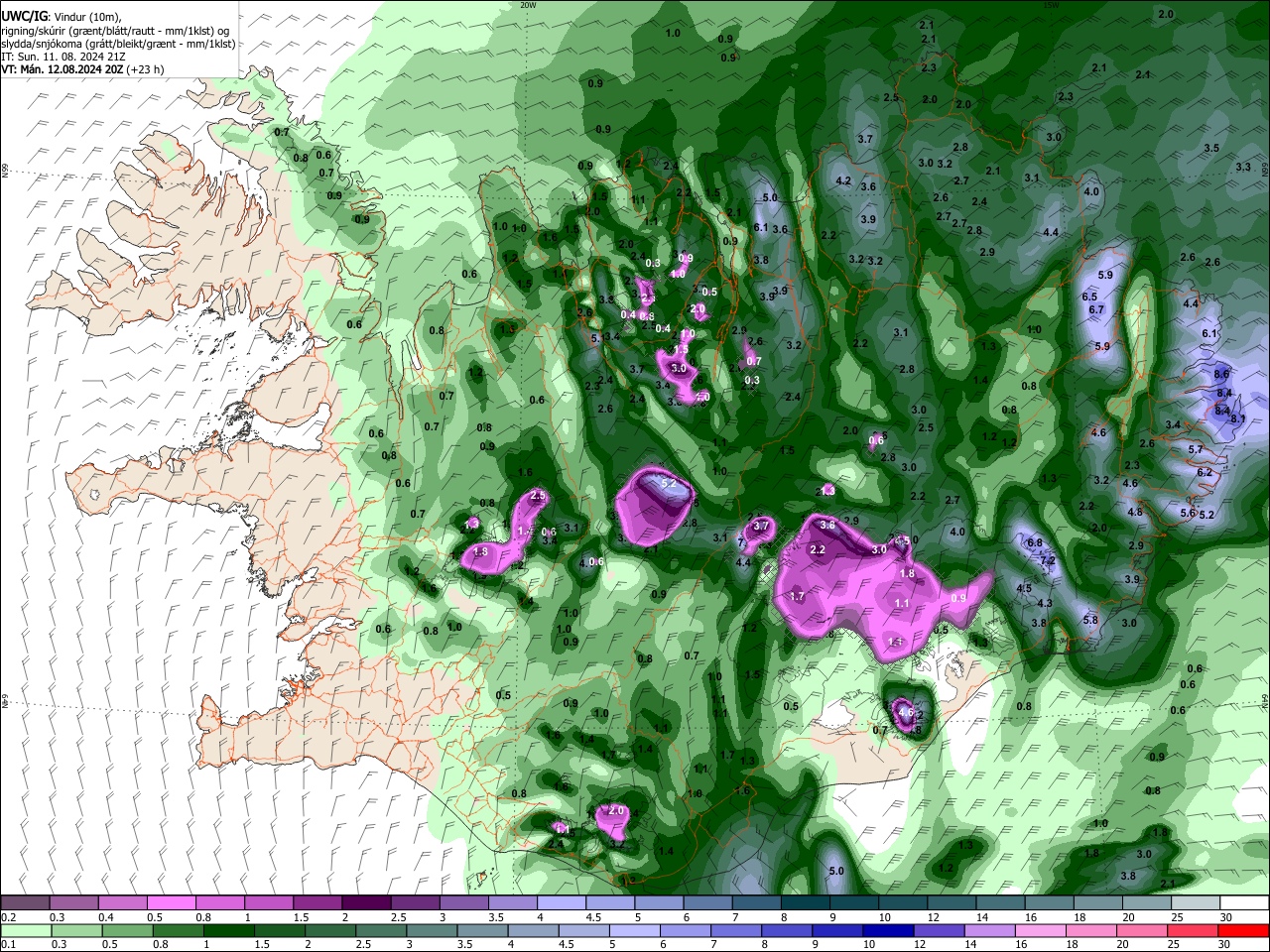Click the 5.2 value inside the large purple snow patch
This screenshot has width=1270, height=952.
pyautogui.click(x=669, y=483)
